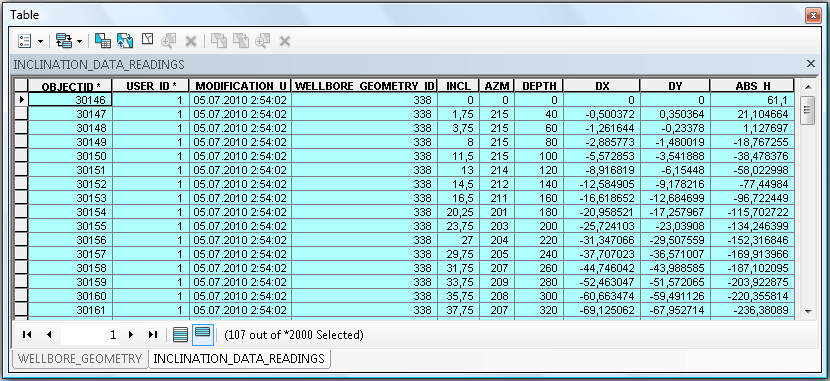Open the Related Tables icon

[64, 41]
